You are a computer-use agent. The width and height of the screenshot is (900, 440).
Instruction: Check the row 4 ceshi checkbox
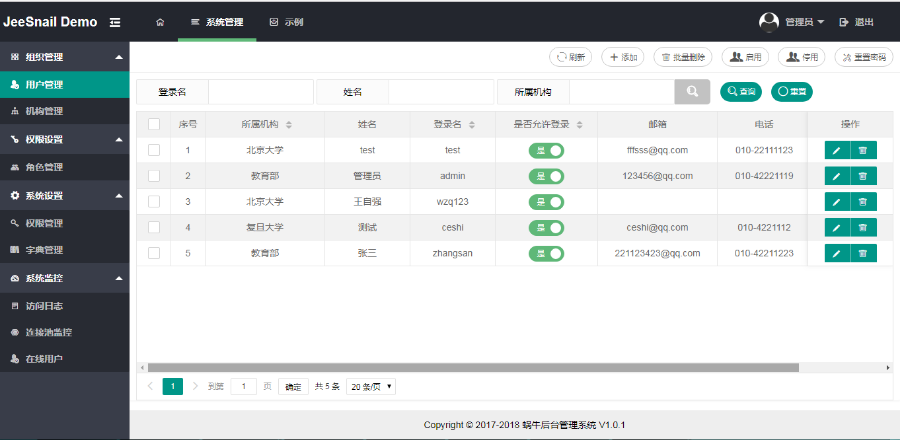[154, 228]
